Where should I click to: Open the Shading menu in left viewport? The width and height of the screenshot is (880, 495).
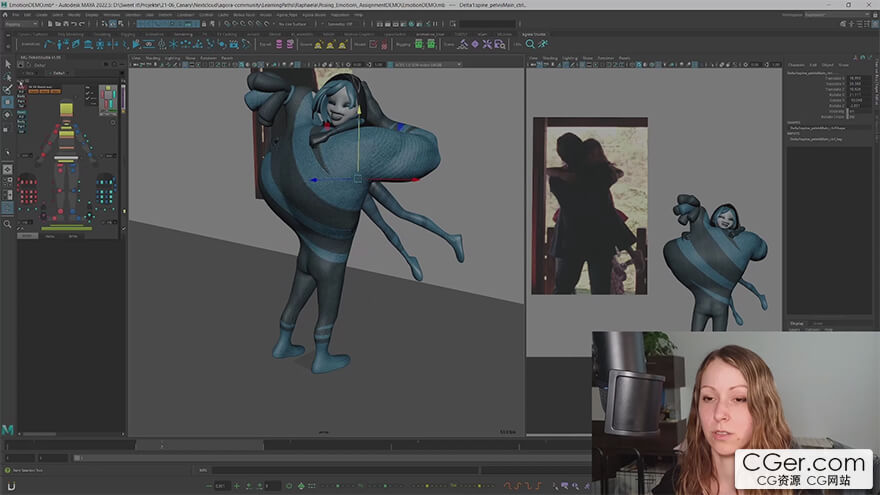pos(153,58)
